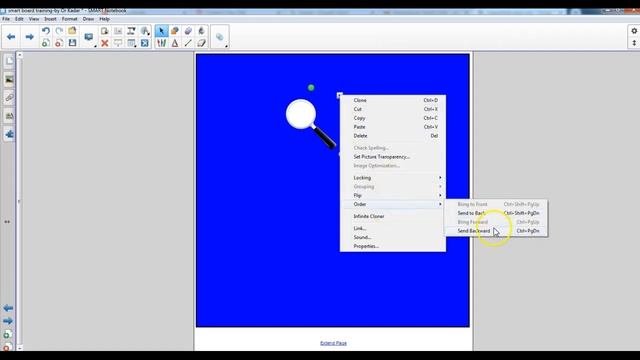The image size is (640, 360).
Task: Open the Add-ons puzzle piece sidebar tab
Action: tap(9, 134)
